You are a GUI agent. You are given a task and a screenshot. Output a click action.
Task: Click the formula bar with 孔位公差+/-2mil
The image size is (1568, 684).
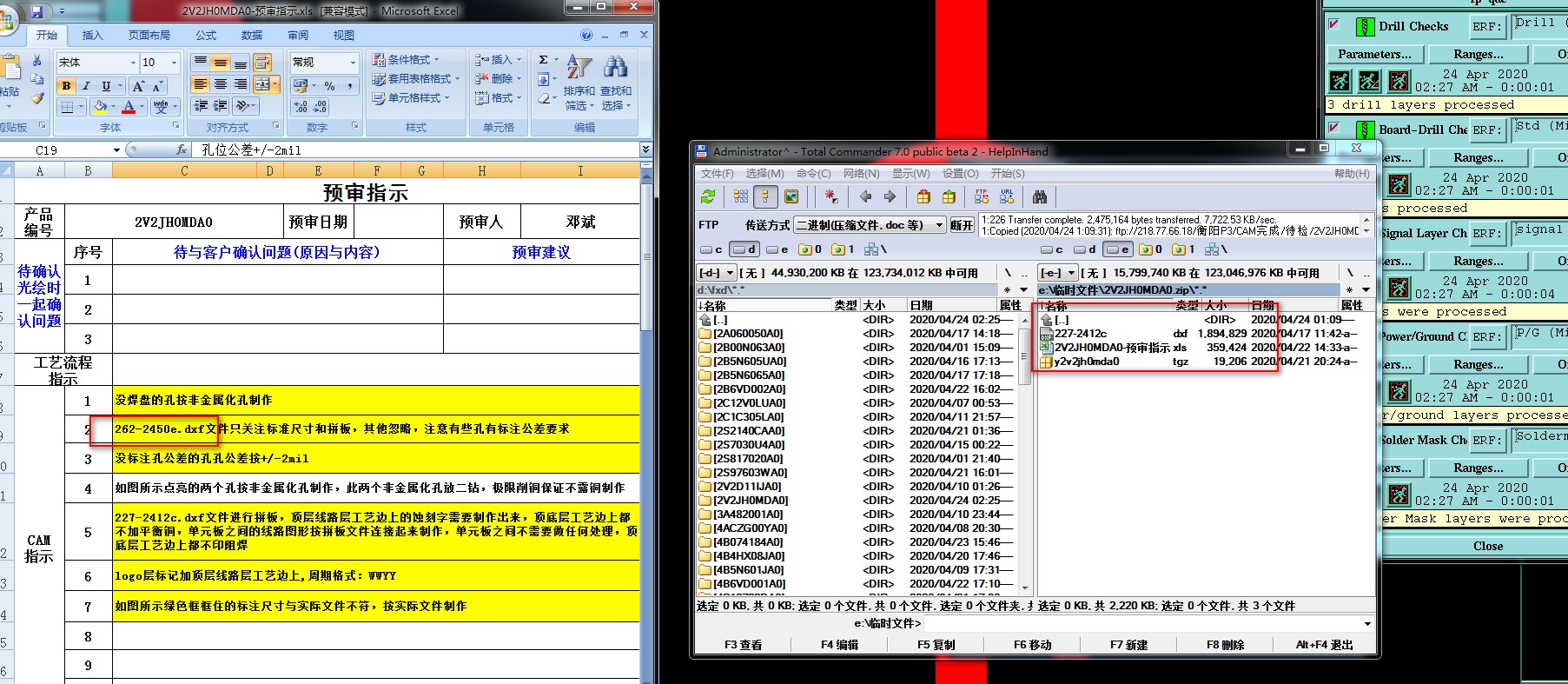(x=417, y=150)
